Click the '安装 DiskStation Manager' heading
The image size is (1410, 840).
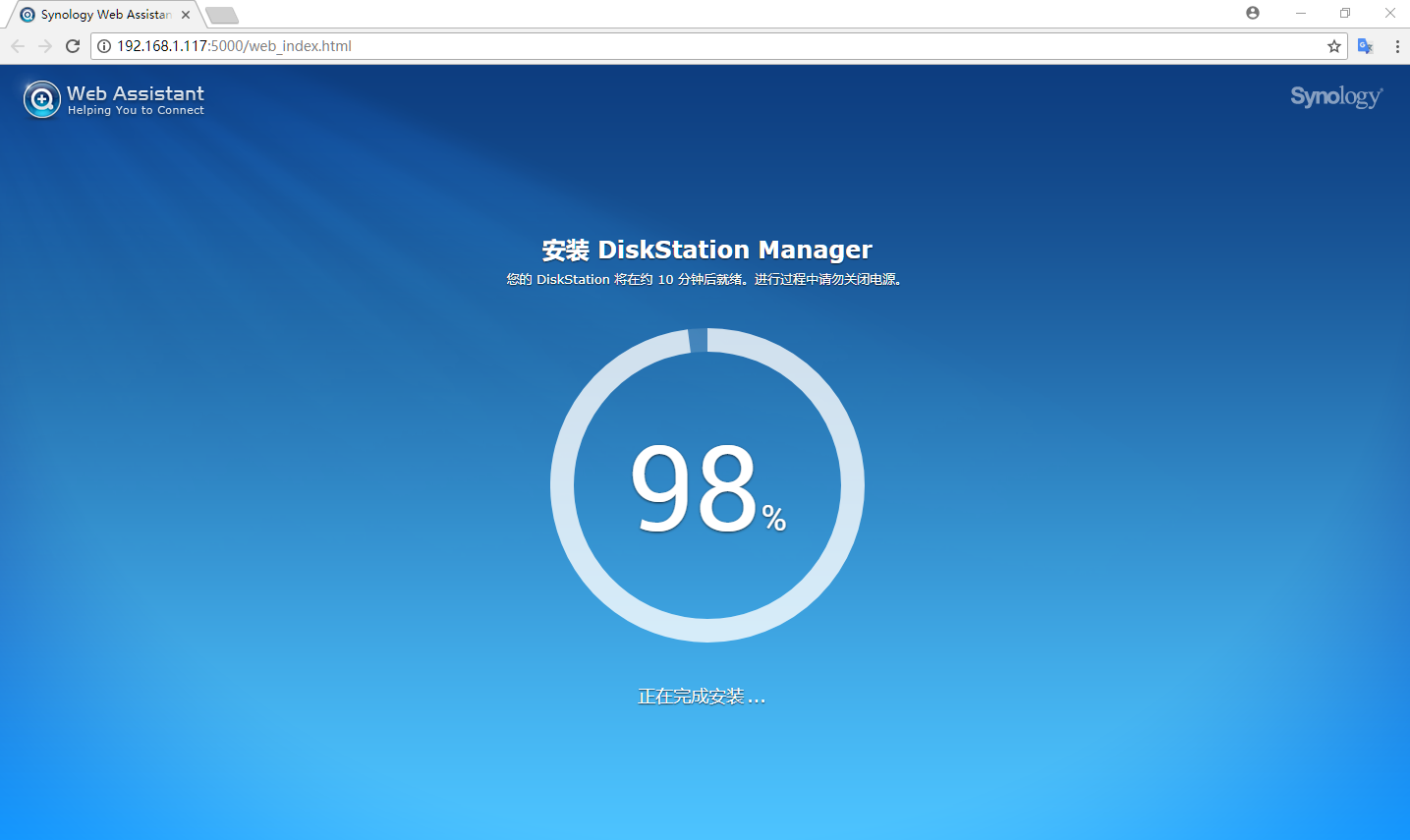point(707,250)
